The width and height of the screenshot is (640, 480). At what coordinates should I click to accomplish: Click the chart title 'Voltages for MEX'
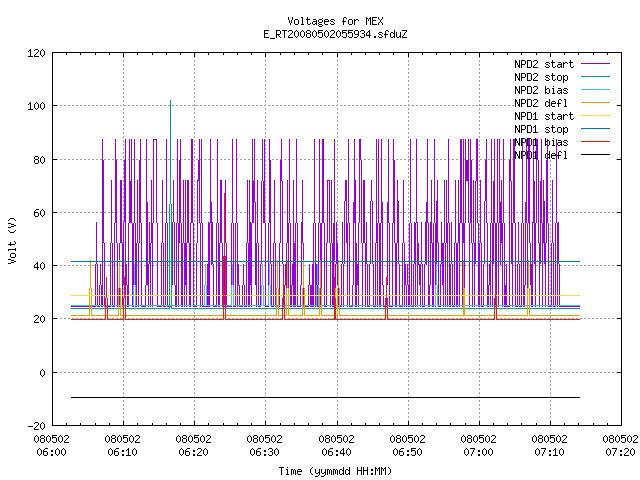tap(335, 21)
